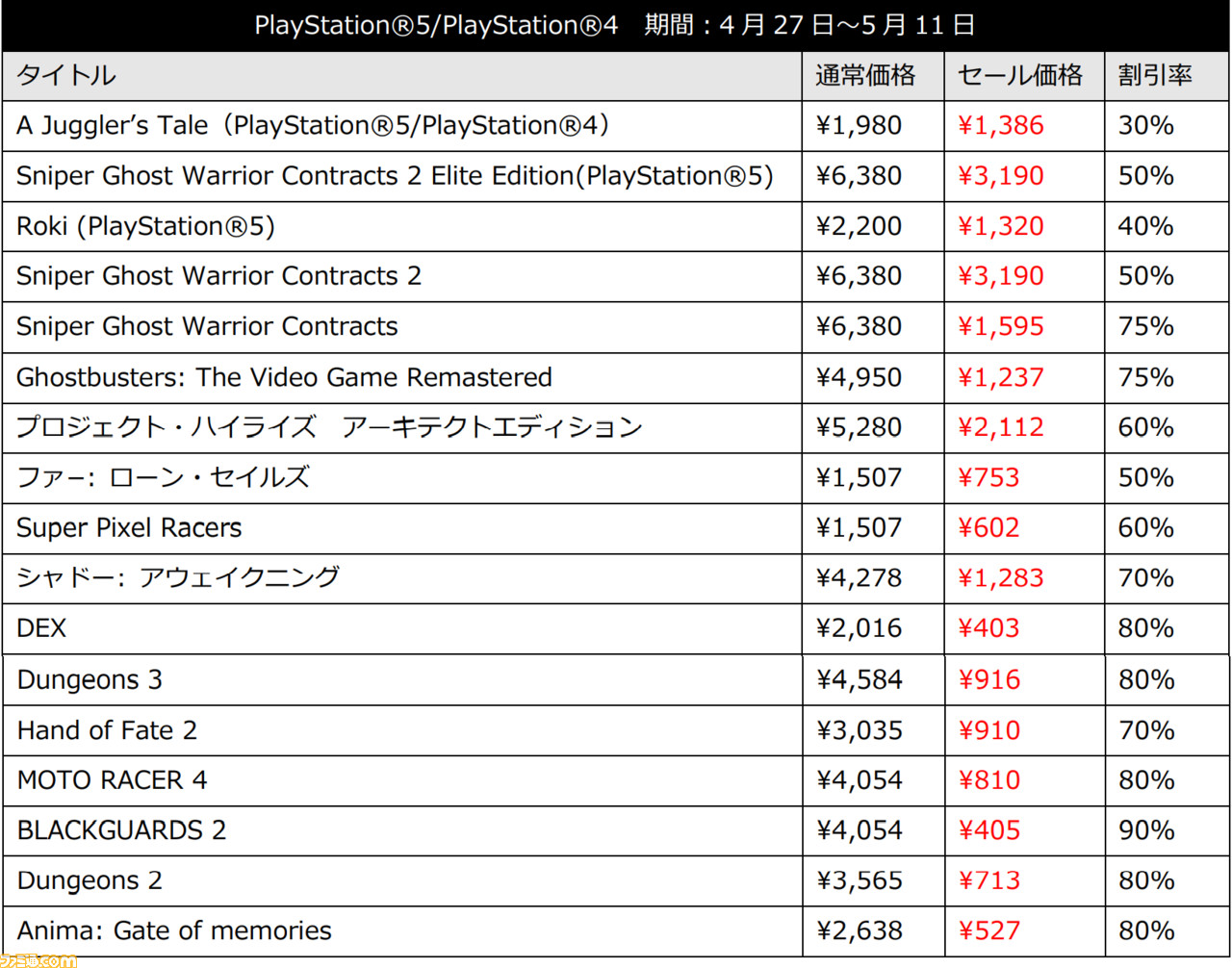Click the DEX title cell
Screen dimensions: 1232x968
(401, 628)
